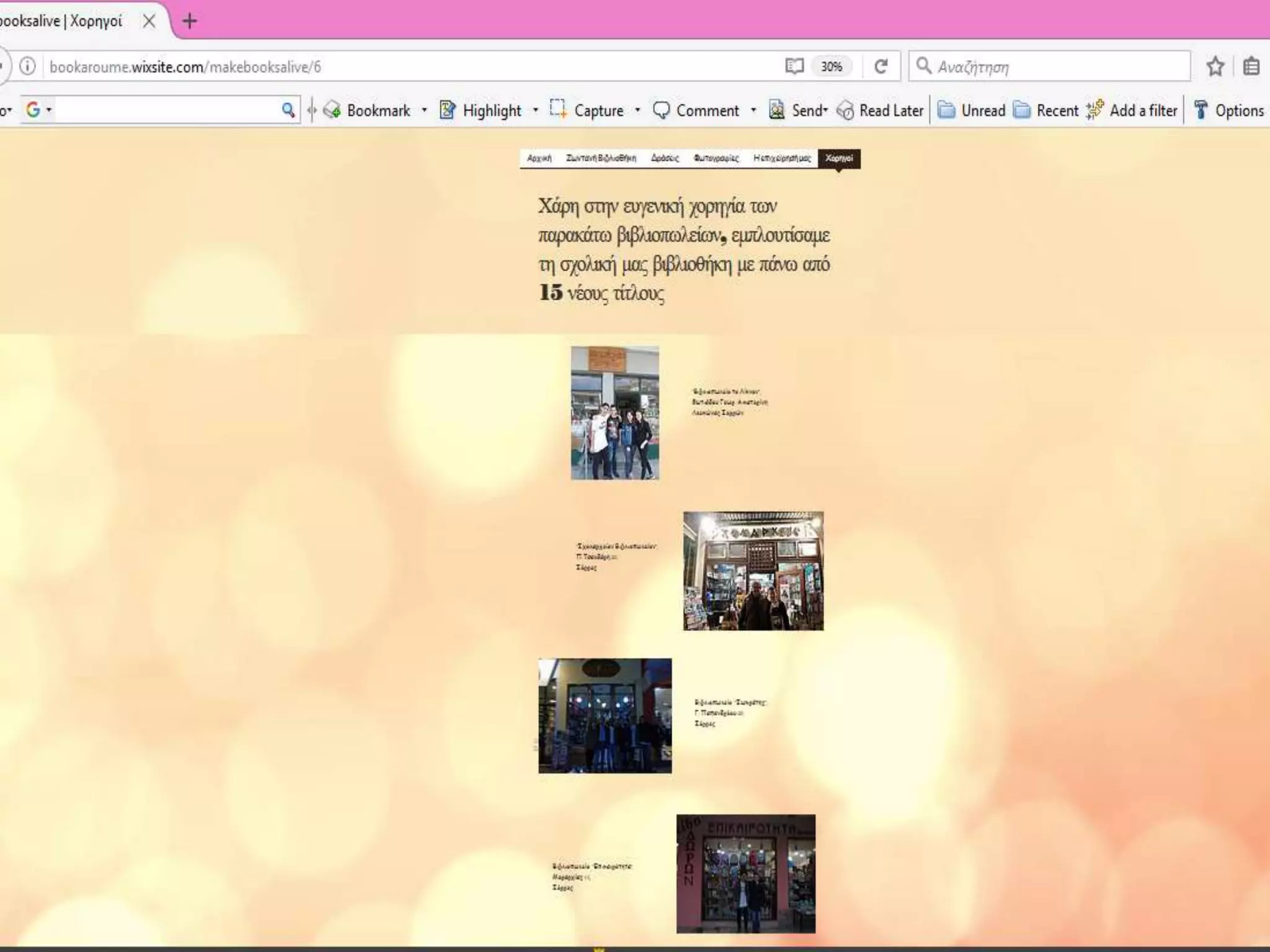The image size is (1270, 952).
Task: Click the Capture selection icon
Action: (558, 109)
